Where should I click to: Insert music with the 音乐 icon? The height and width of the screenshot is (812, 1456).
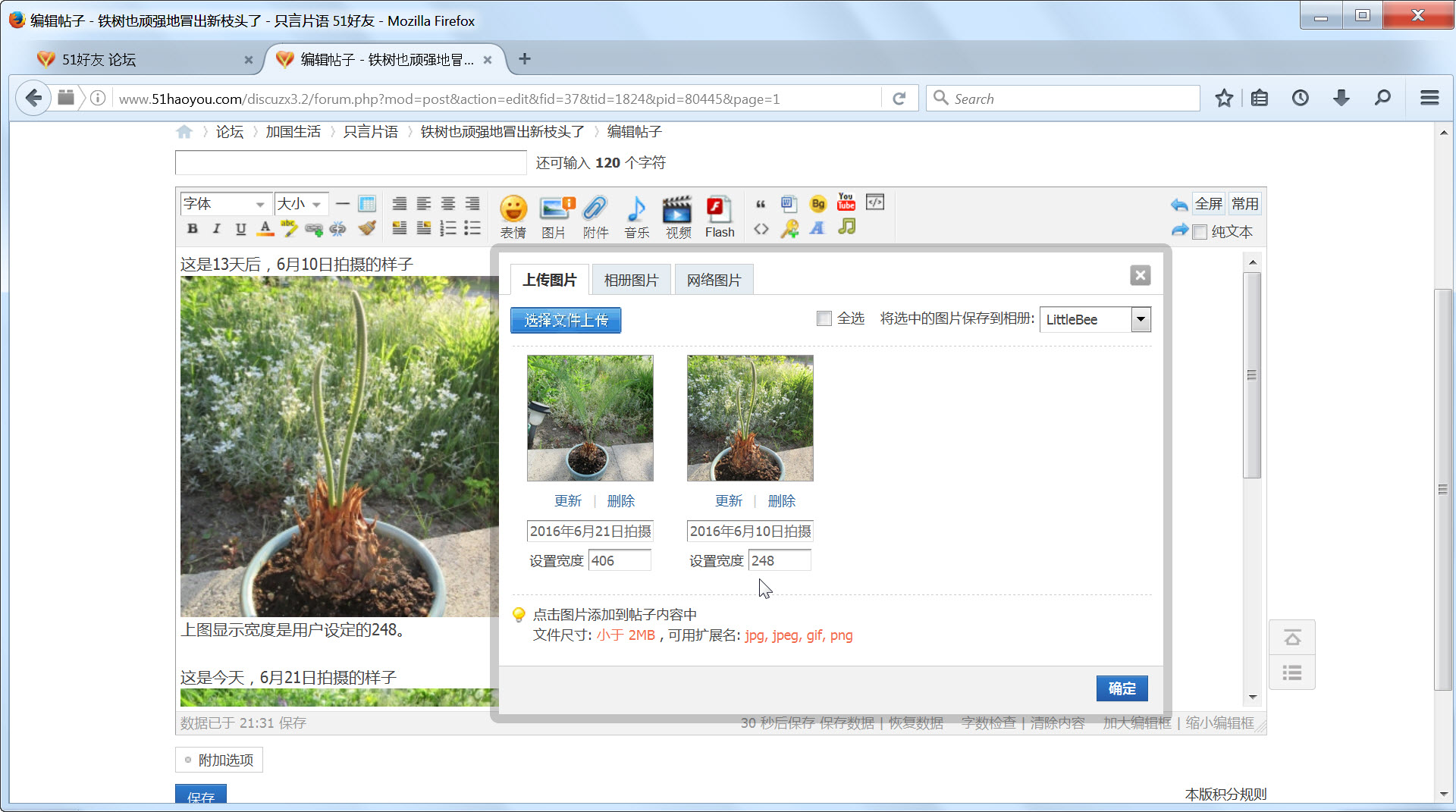(x=636, y=216)
